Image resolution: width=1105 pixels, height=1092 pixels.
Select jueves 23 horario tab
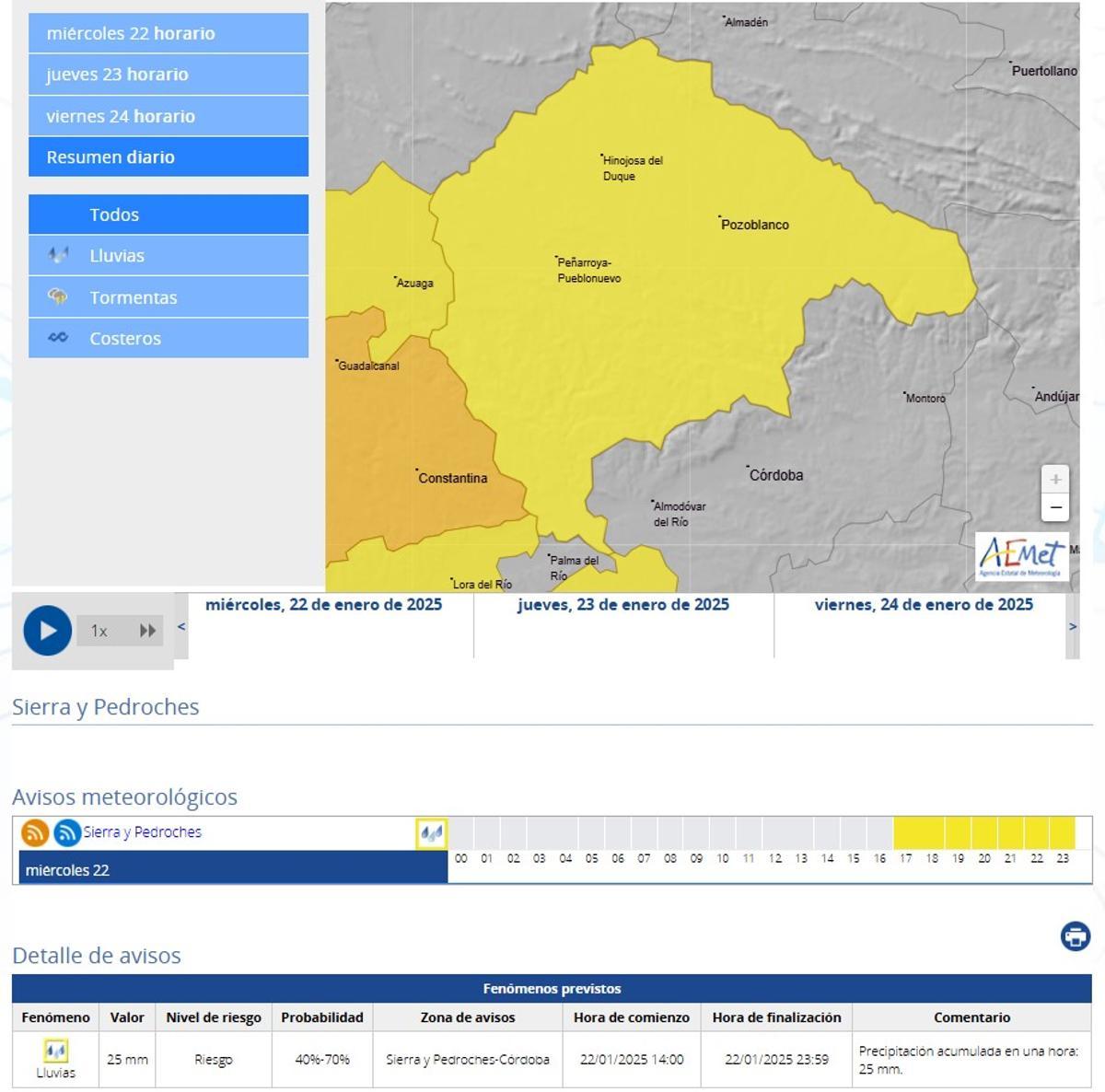tap(169, 75)
